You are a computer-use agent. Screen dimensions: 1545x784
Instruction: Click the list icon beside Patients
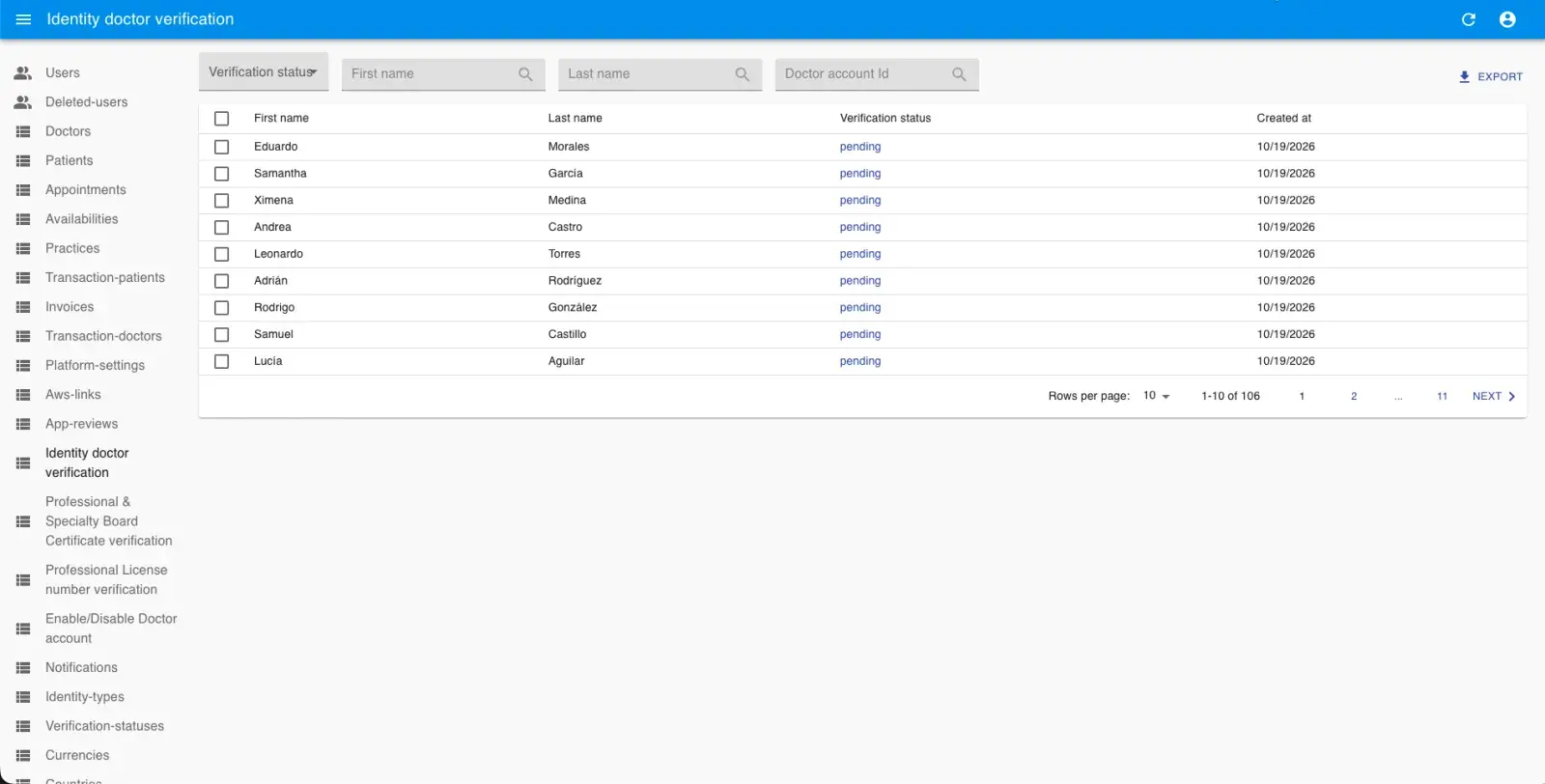pyautogui.click(x=23, y=160)
